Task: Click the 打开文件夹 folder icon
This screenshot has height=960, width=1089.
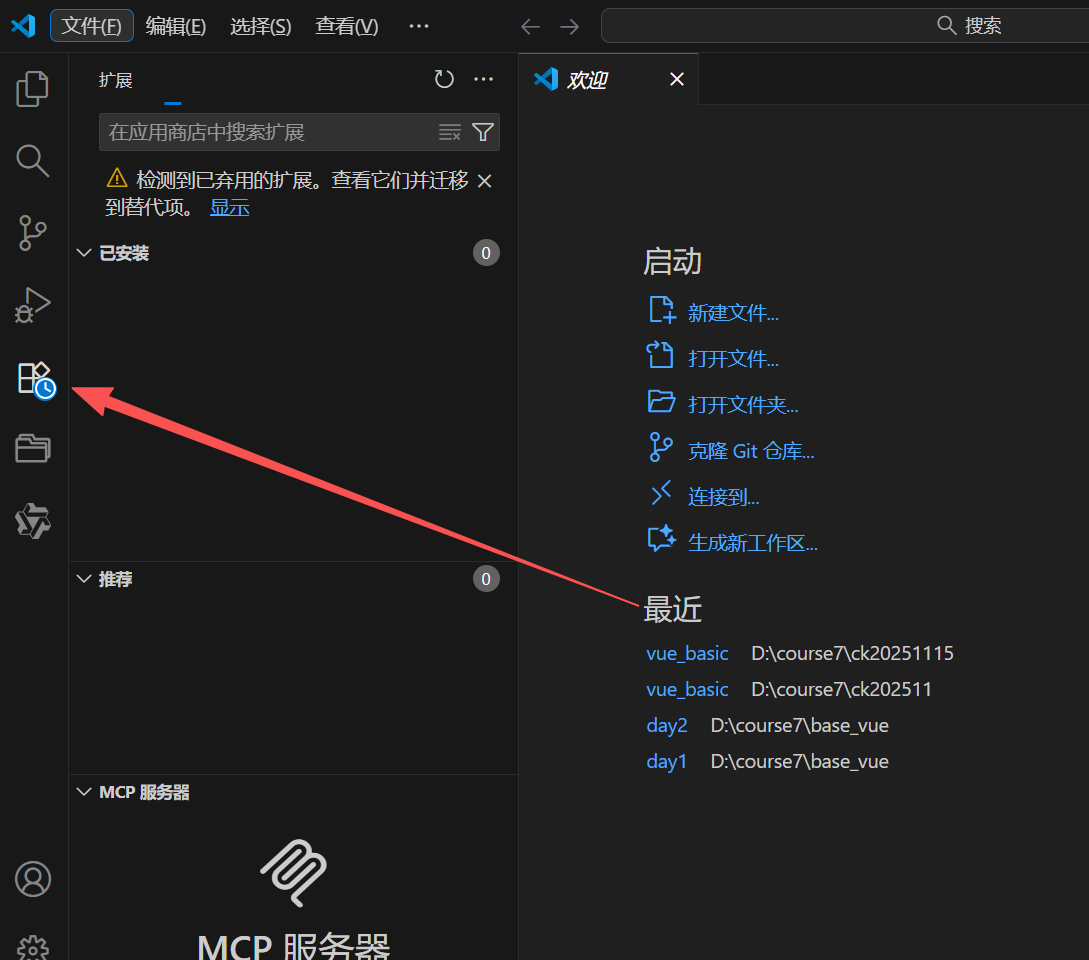Action: click(661, 402)
